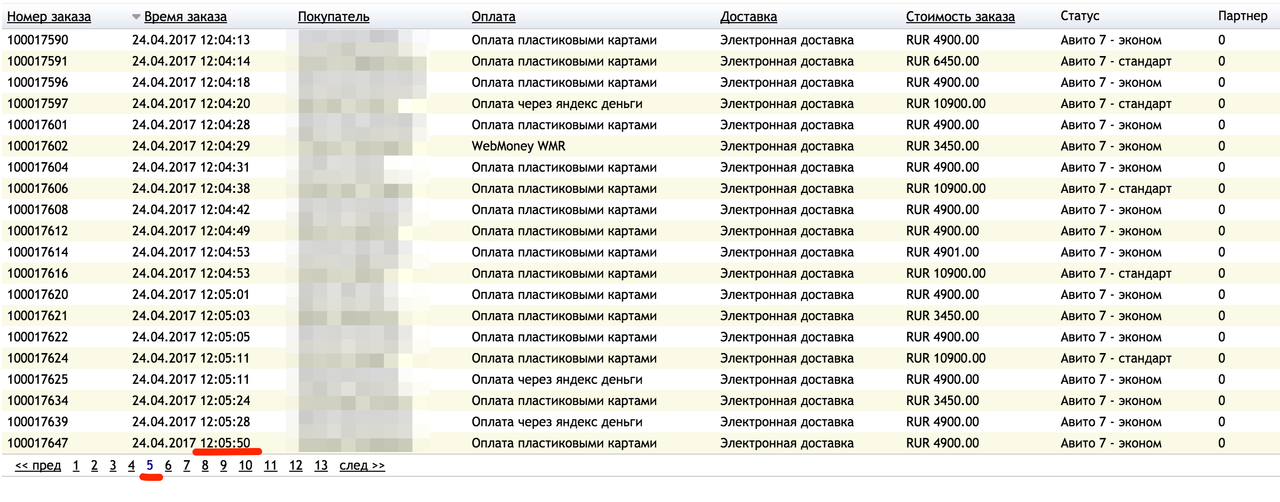
Task: Click the sort arrow beside Время заказа
Action: [x=136, y=17]
